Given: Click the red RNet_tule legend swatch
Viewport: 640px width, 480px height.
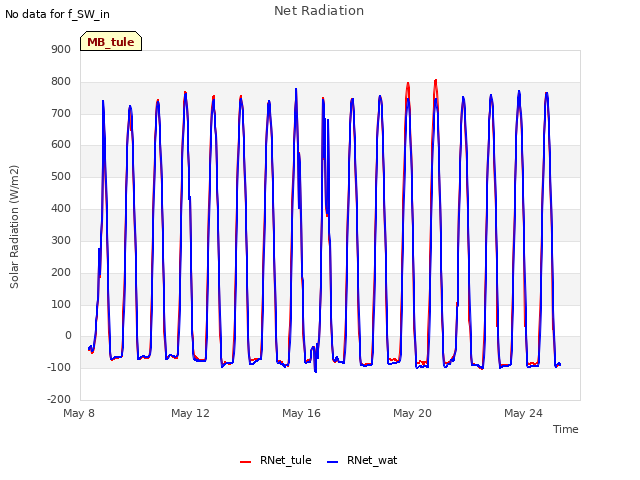Looking at the screenshot, I should tap(245, 462).
